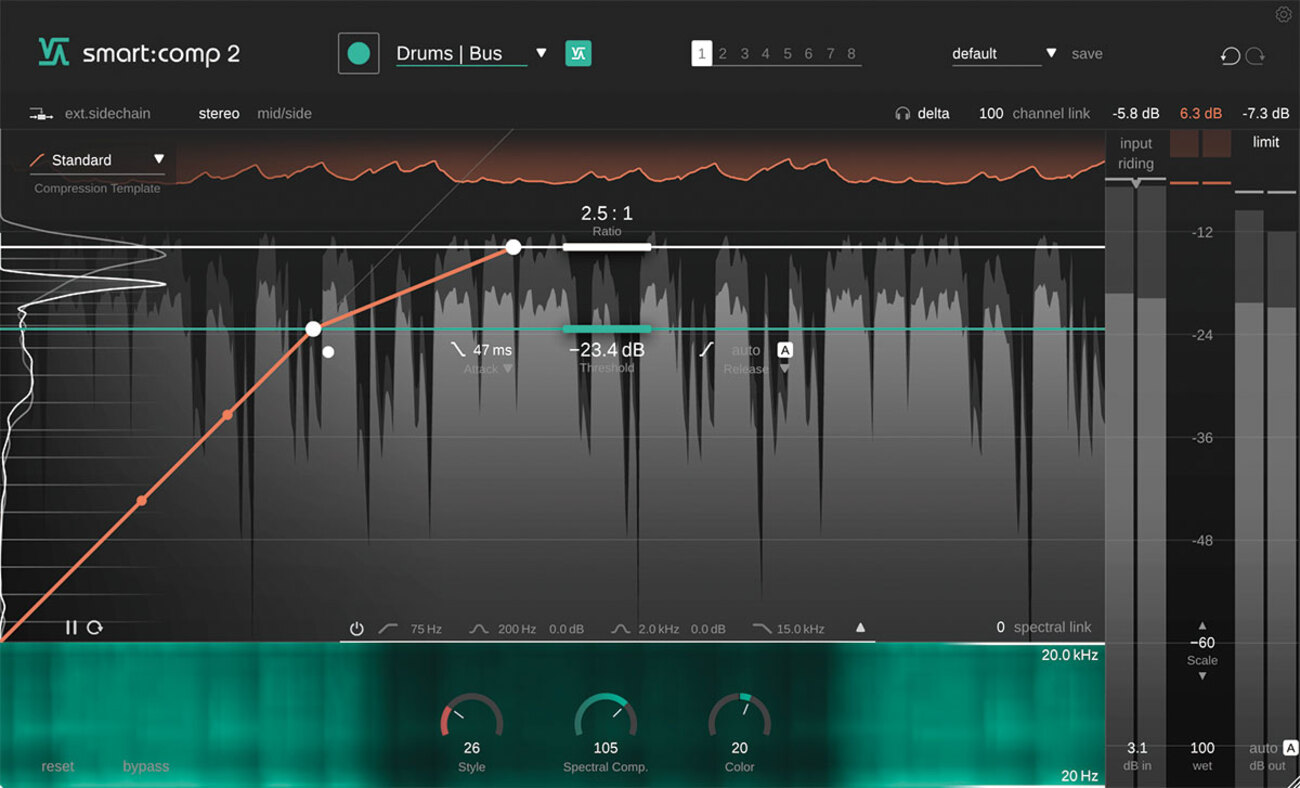The image size is (1300, 788).
Task: Click the scale up arrow above -60
Action: click(1202, 626)
